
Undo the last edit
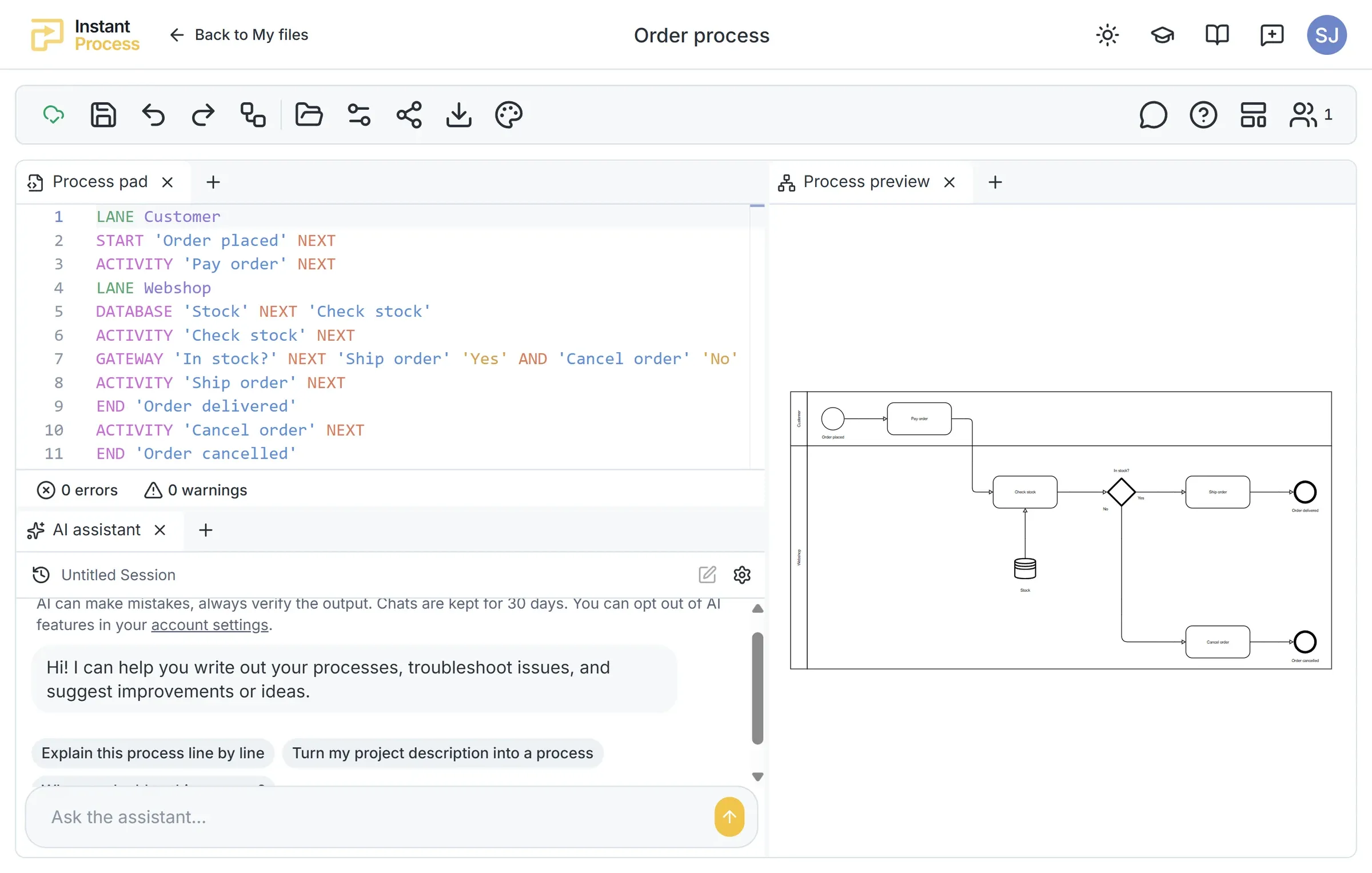tap(153, 115)
